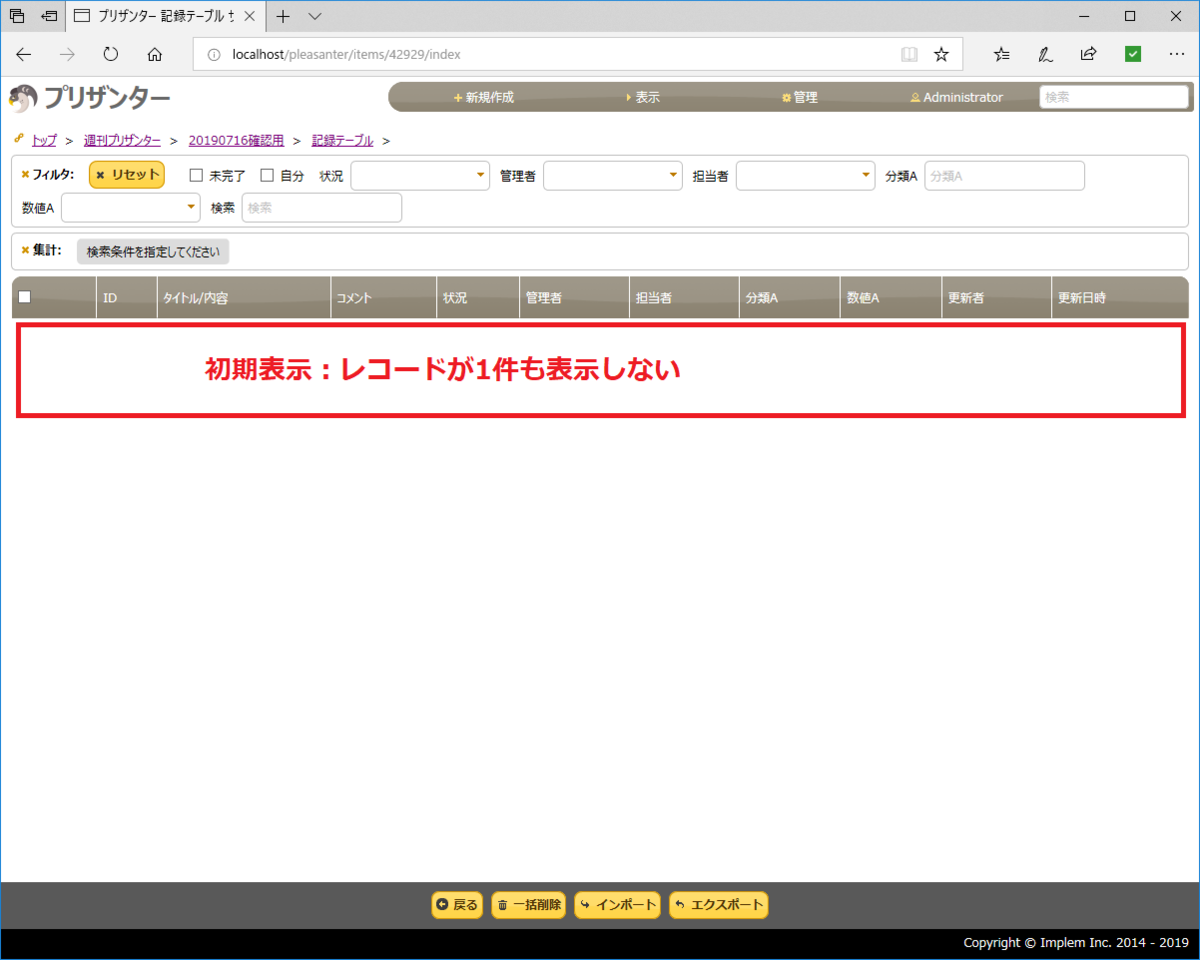Click the header 検索 box

click(1114, 97)
